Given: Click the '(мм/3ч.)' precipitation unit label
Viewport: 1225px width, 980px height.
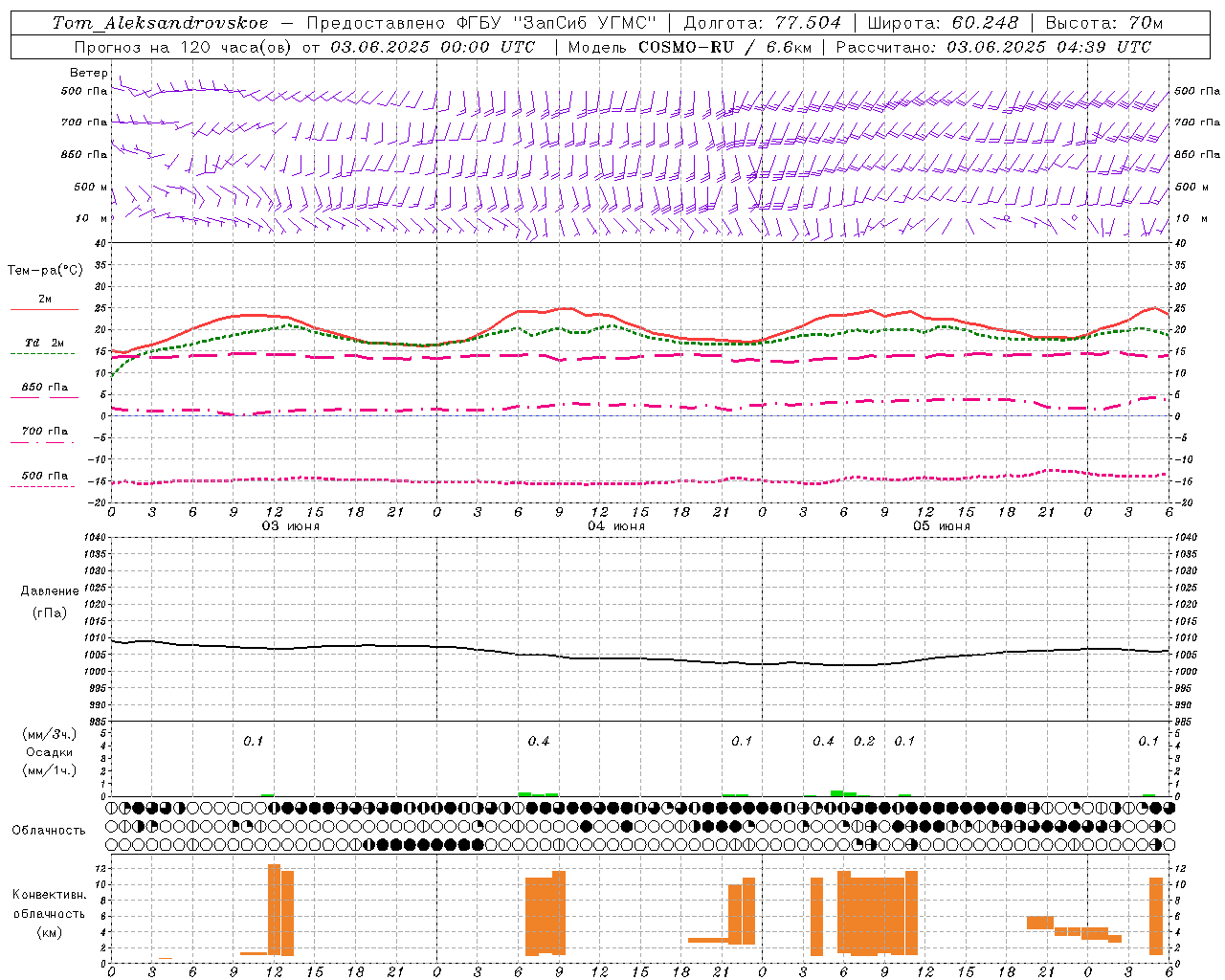Looking at the screenshot, I should click(x=50, y=735).
